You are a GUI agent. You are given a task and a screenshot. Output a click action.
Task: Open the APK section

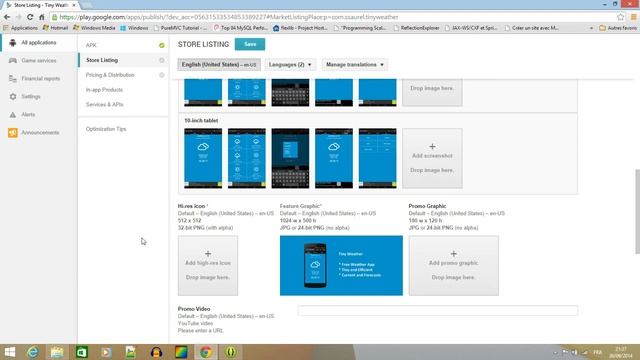pos(91,45)
